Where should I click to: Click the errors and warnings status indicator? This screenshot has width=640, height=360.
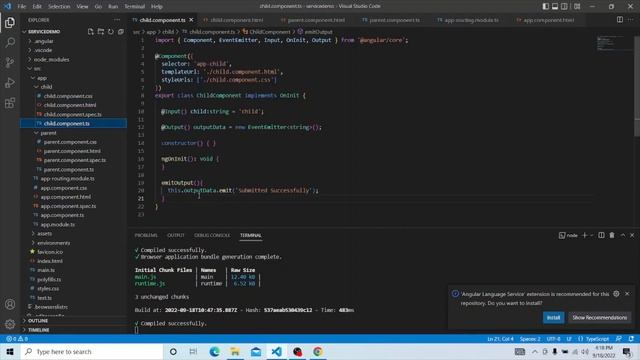[17, 339]
